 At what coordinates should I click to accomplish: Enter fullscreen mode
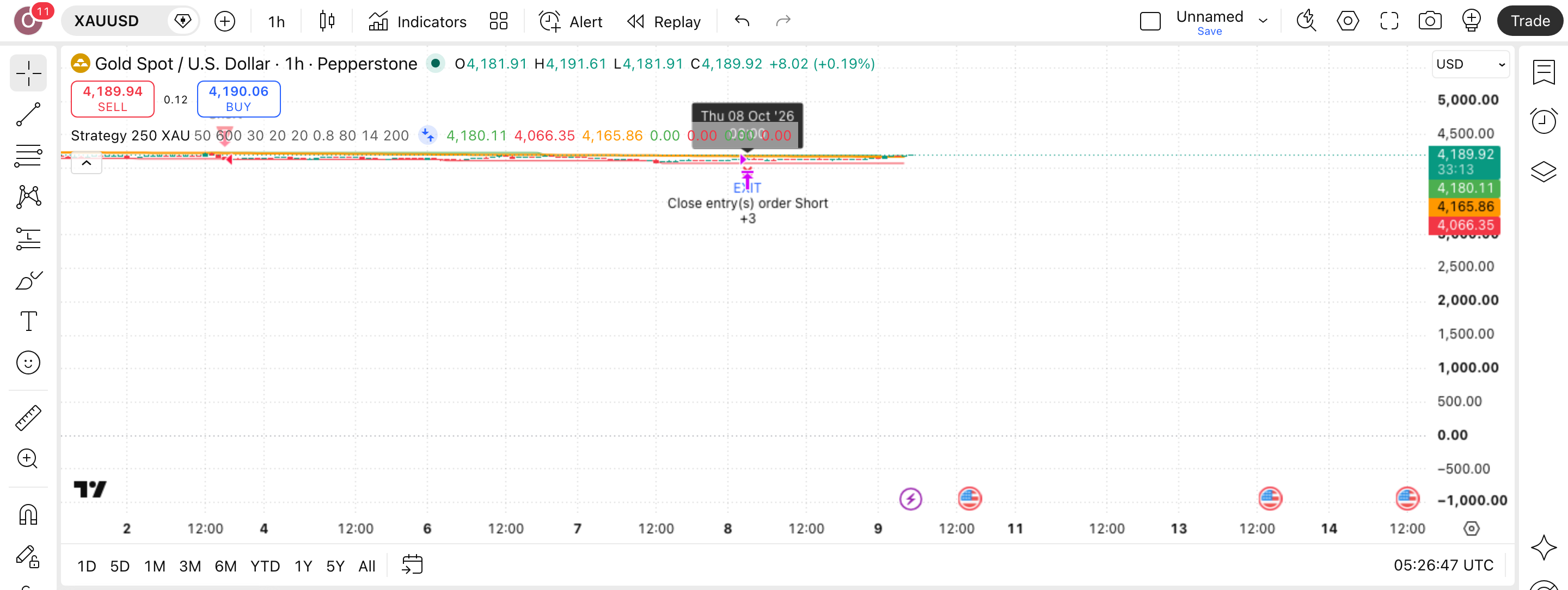(1389, 21)
